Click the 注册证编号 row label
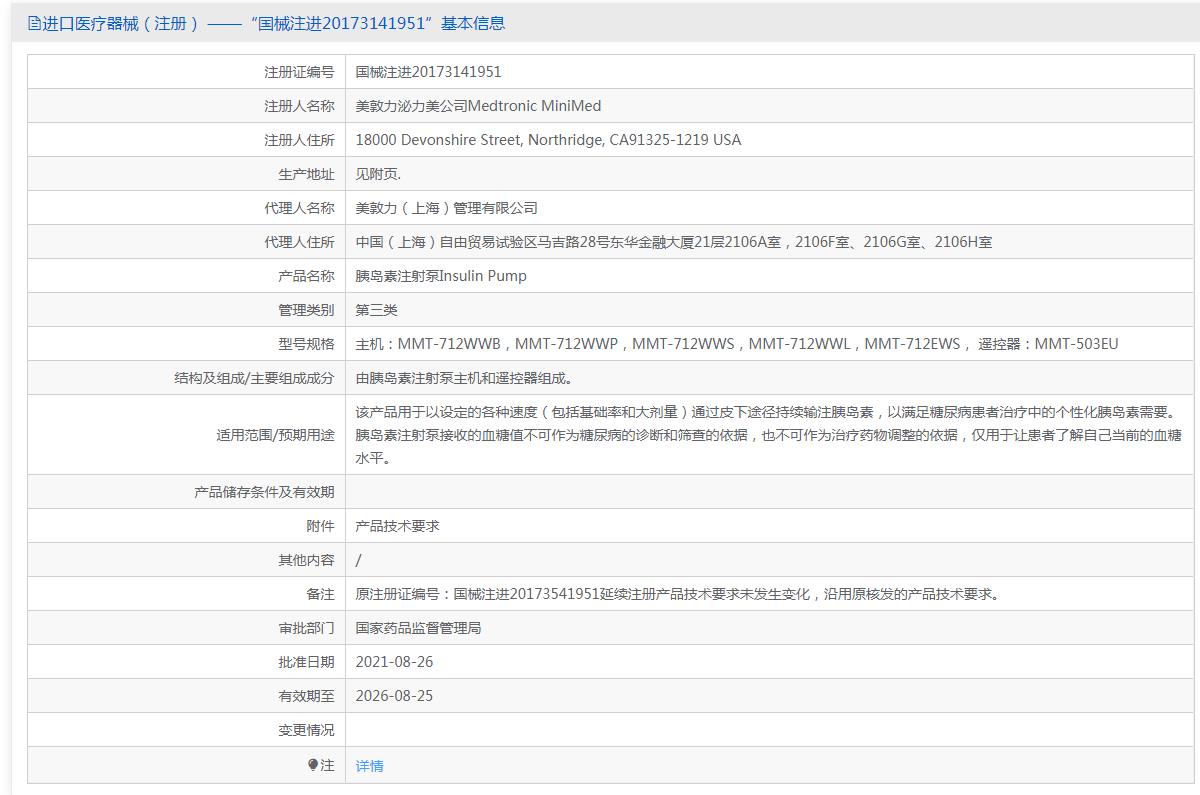1200x795 pixels. tap(299, 72)
